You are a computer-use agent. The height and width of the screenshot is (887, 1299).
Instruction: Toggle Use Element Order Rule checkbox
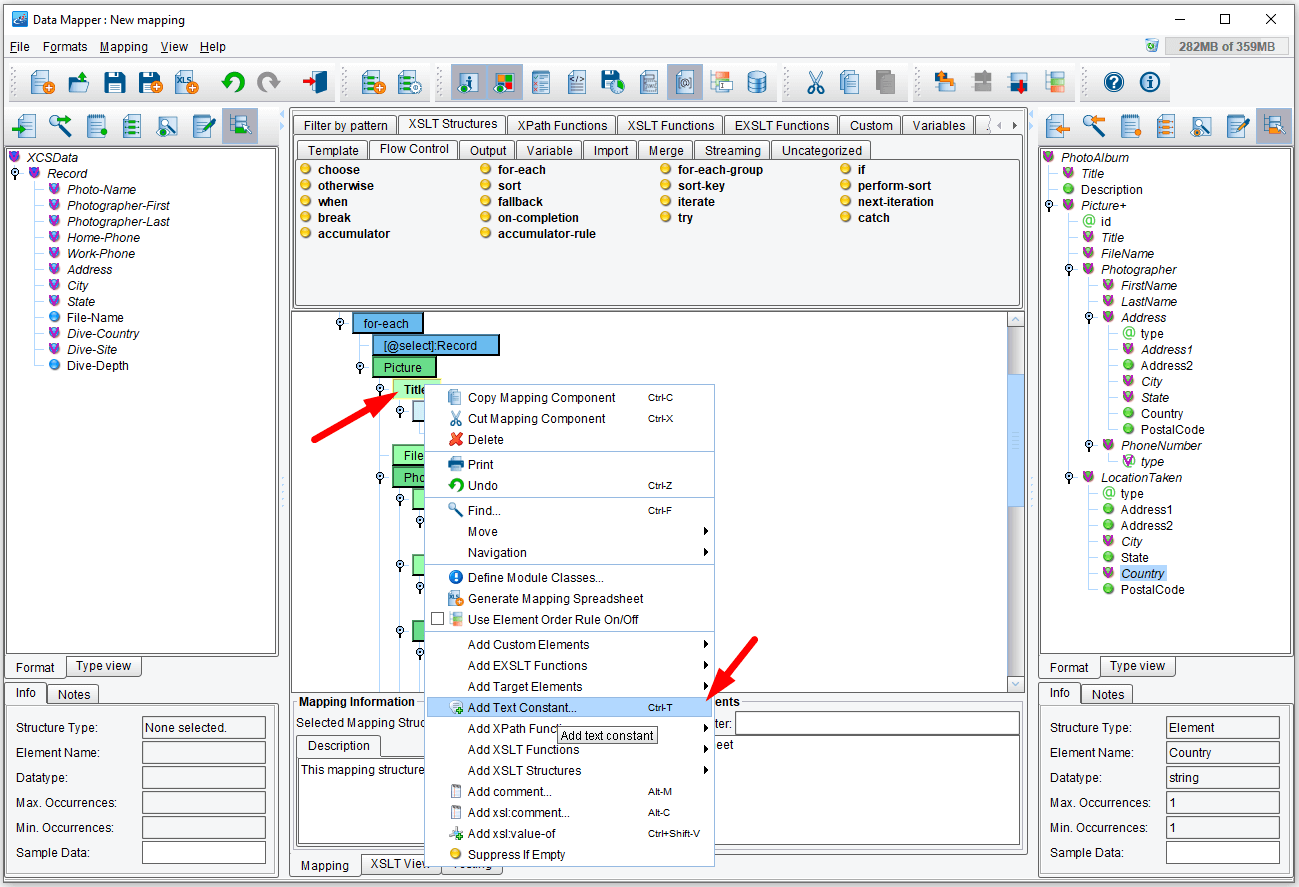[x=437, y=619]
